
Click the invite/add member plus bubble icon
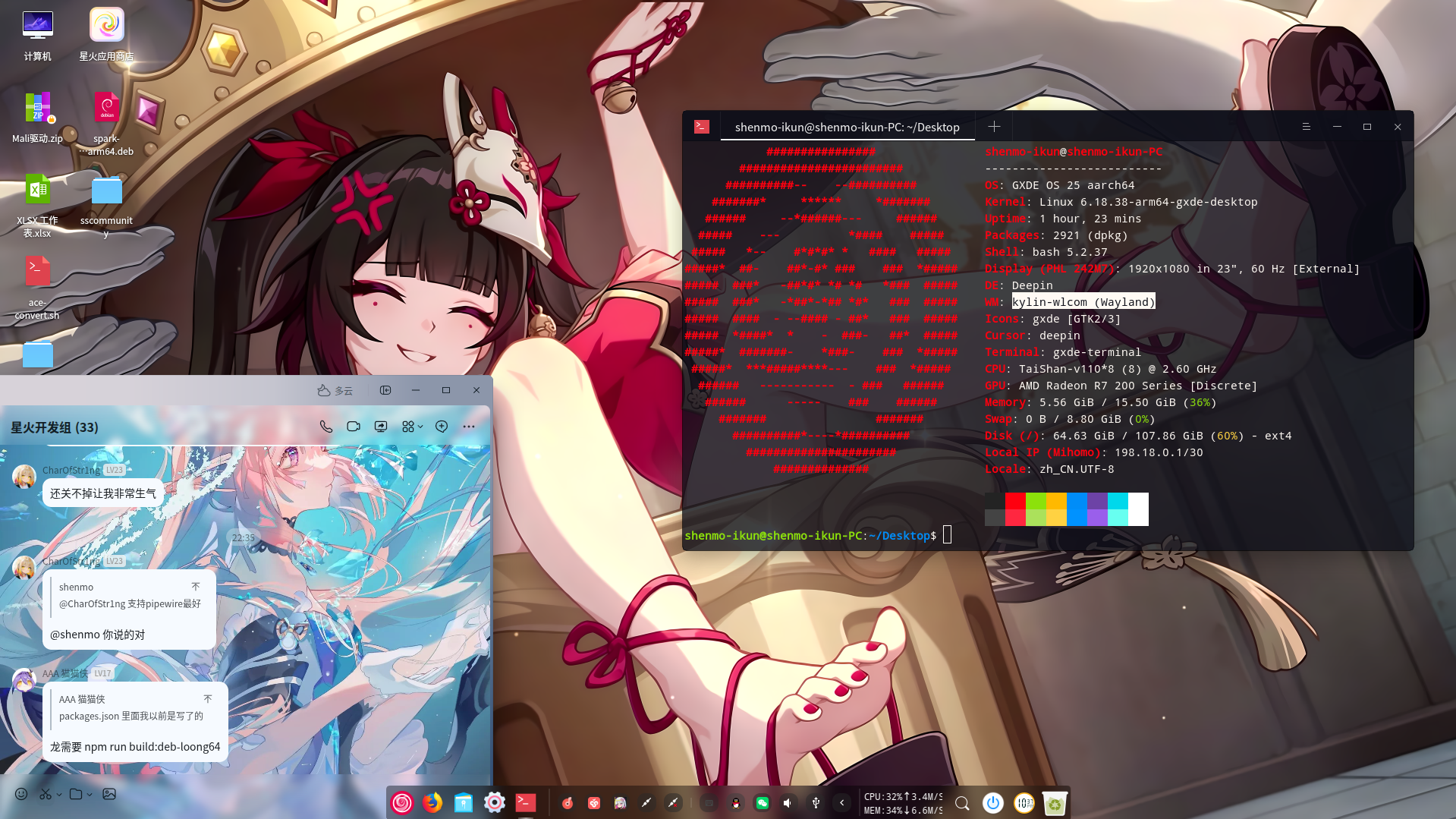442,427
